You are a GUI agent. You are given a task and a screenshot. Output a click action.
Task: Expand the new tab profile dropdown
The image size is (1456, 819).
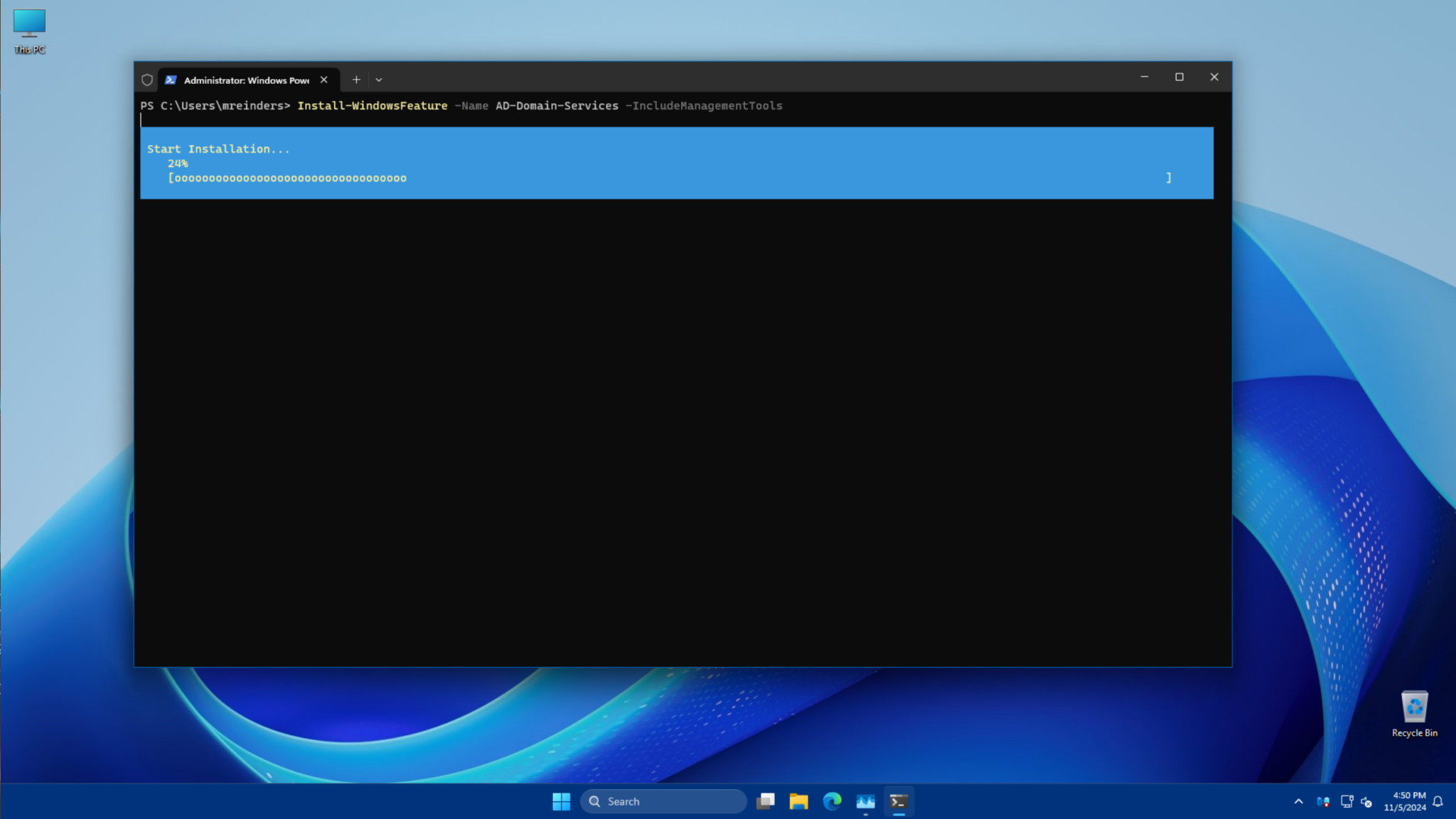click(x=379, y=80)
